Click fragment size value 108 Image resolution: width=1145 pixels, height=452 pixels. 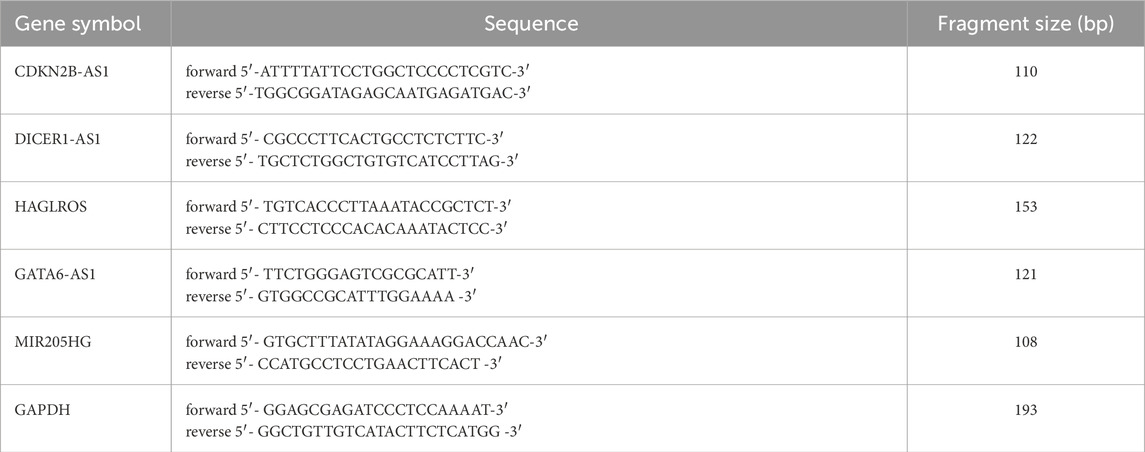tap(1025, 342)
